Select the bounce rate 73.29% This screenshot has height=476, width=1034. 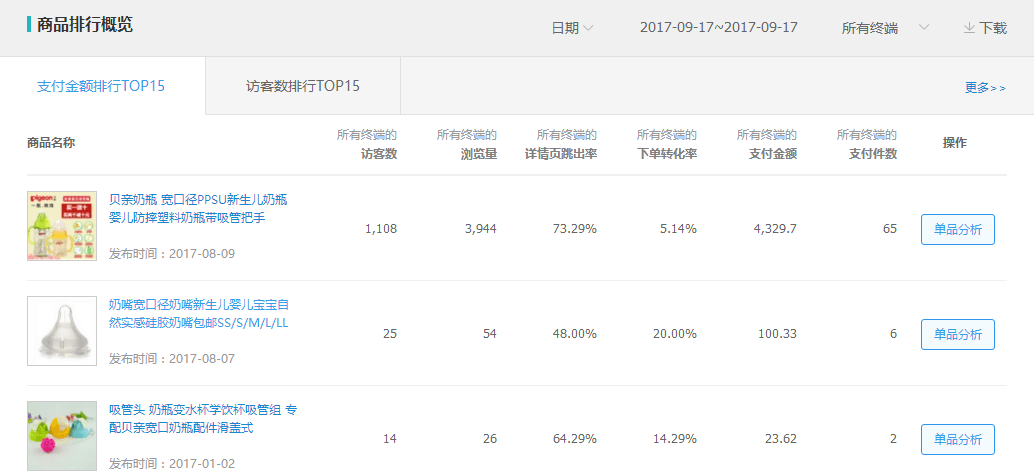pos(575,229)
